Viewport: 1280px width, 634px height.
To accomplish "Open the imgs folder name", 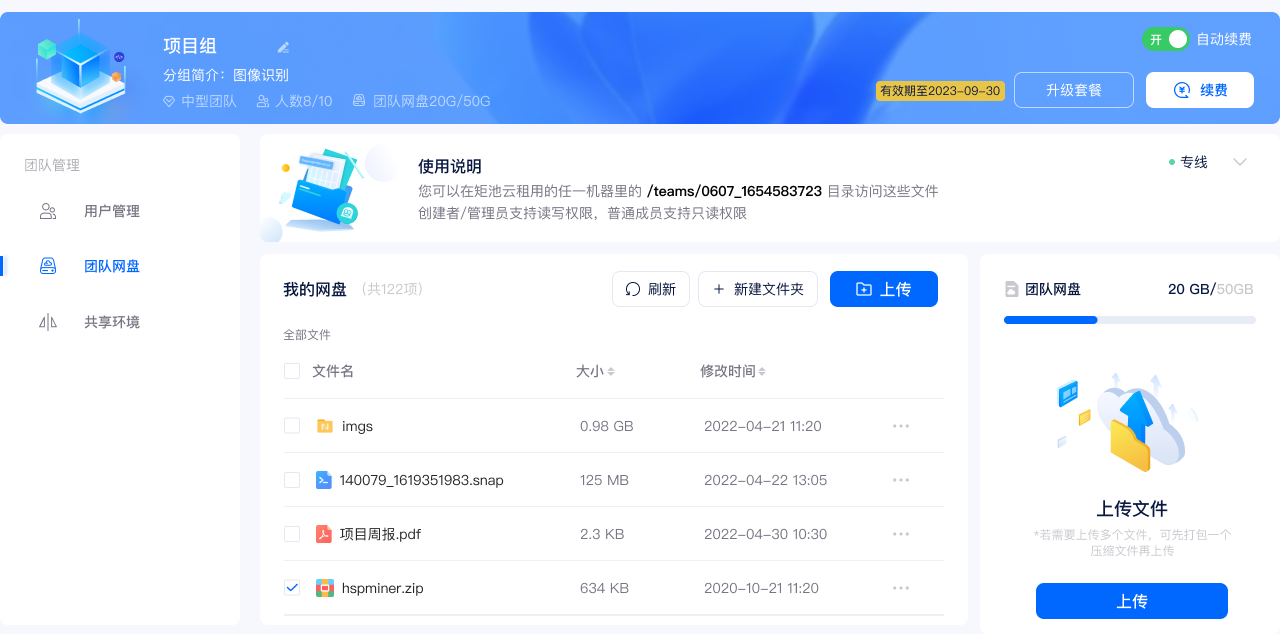I will pos(357,426).
